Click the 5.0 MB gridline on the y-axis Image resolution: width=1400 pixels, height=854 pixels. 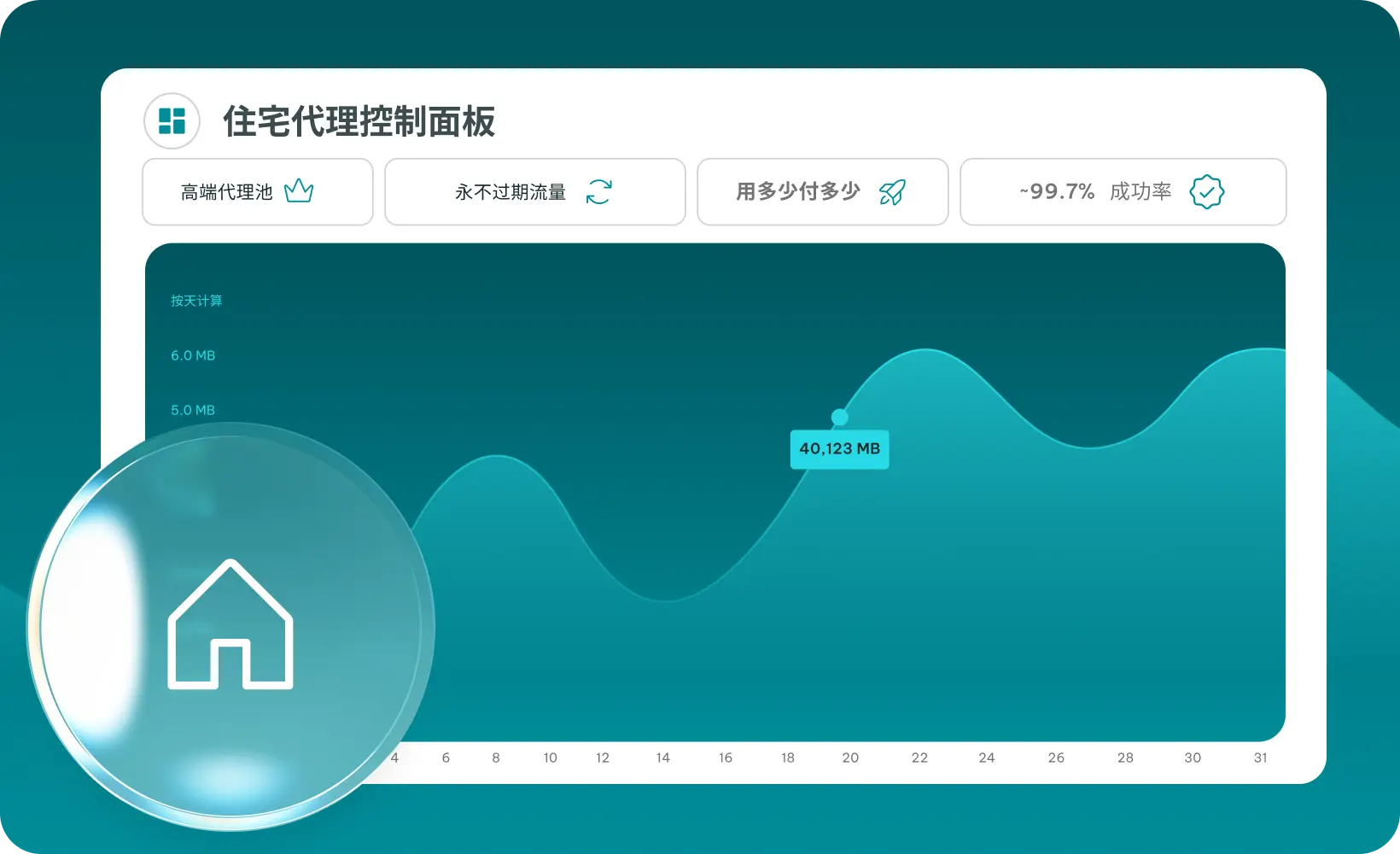pos(192,410)
